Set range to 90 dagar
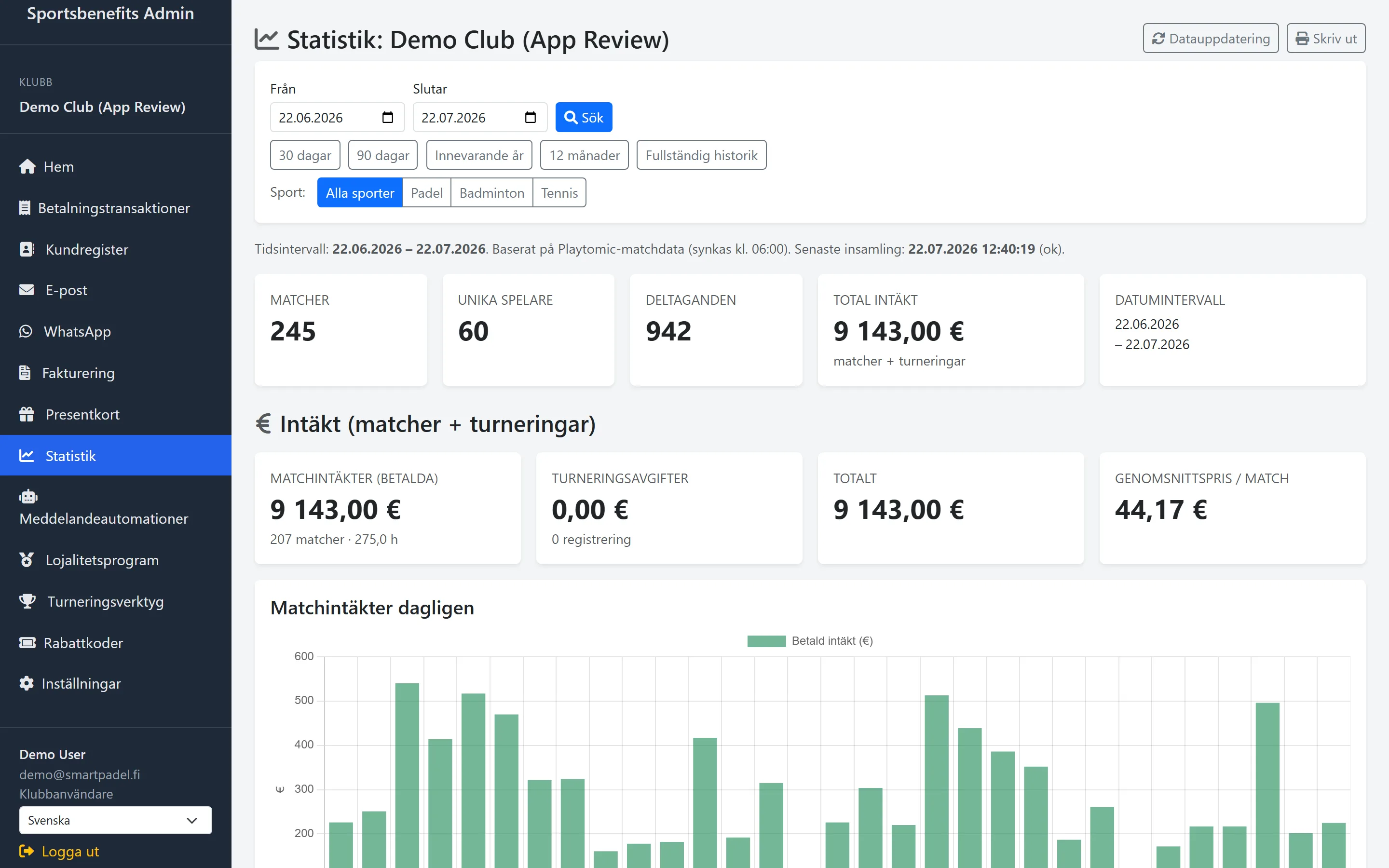Viewport: 1389px width, 868px height. click(x=383, y=155)
